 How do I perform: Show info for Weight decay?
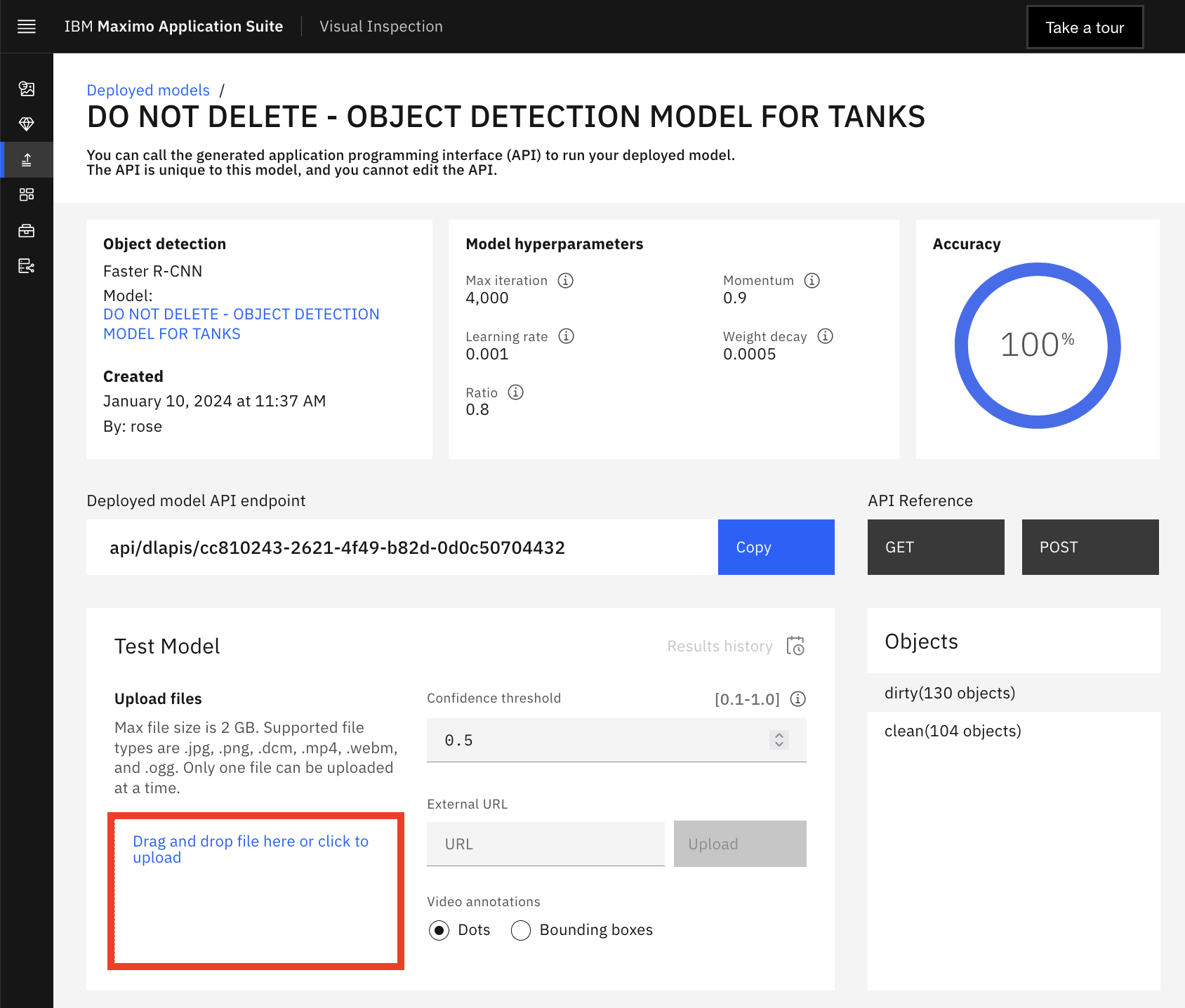coord(826,336)
